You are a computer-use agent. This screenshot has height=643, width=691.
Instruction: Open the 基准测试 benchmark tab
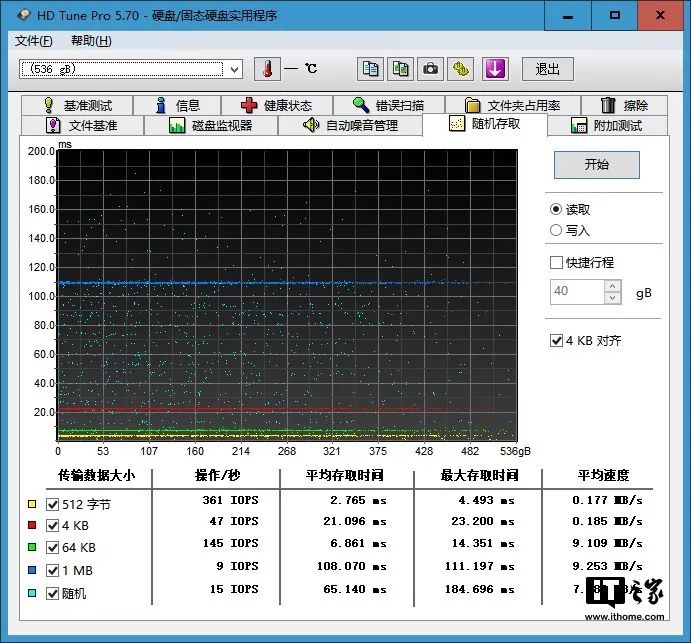click(x=77, y=105)
